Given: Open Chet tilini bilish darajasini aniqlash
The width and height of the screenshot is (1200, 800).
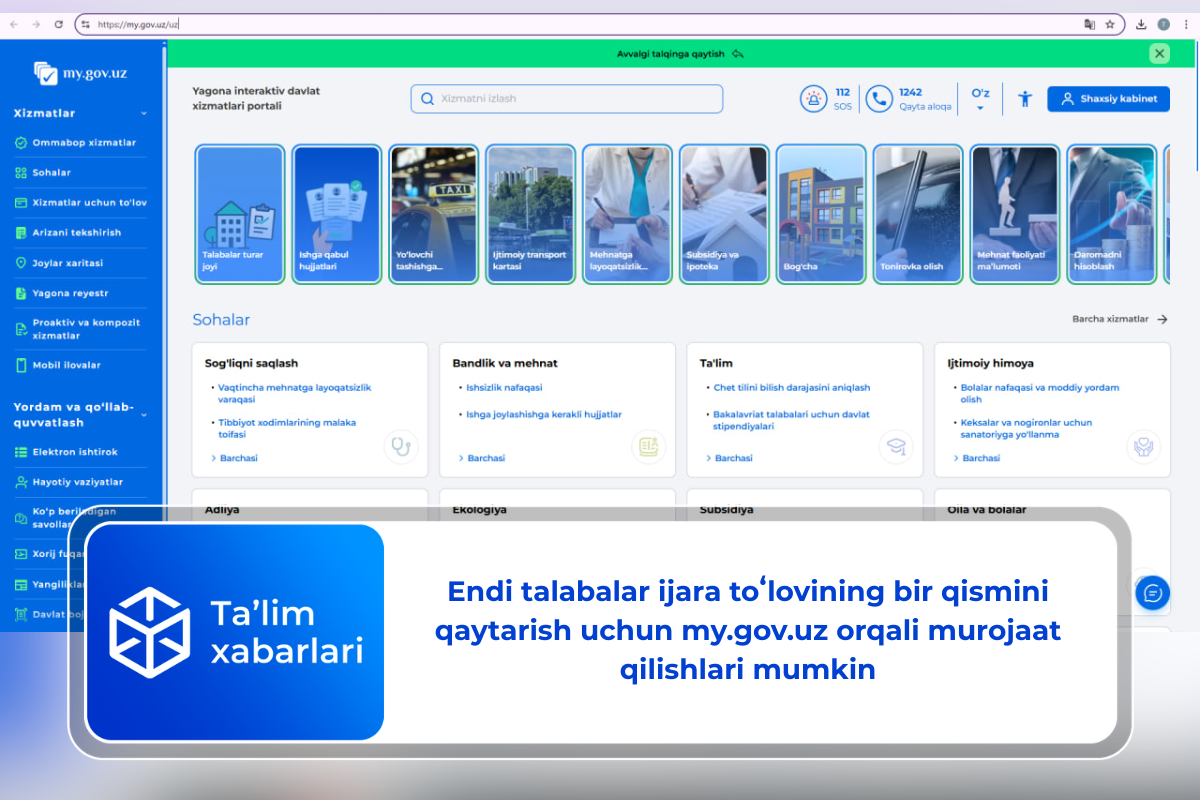Looking at the screenshot, I should 791,387.
